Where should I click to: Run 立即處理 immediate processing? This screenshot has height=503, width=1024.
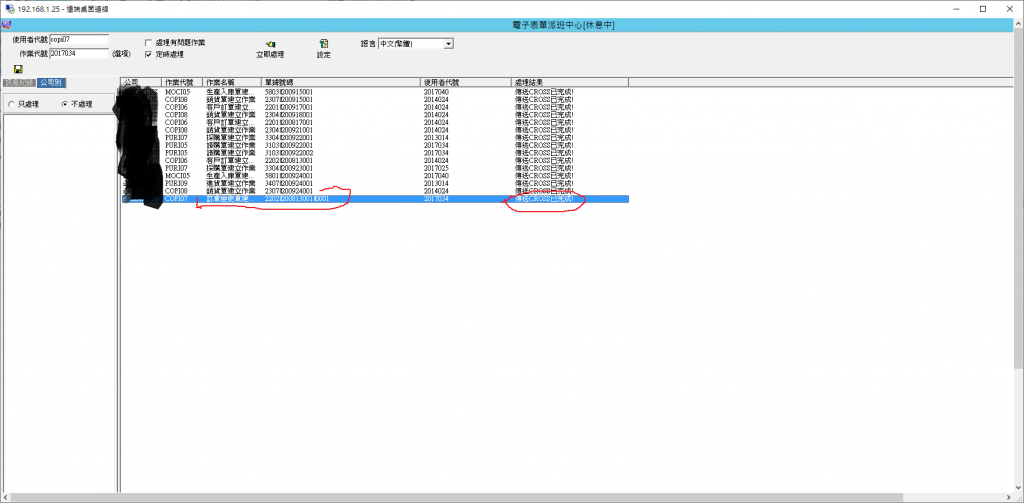[x=270, y=50]
